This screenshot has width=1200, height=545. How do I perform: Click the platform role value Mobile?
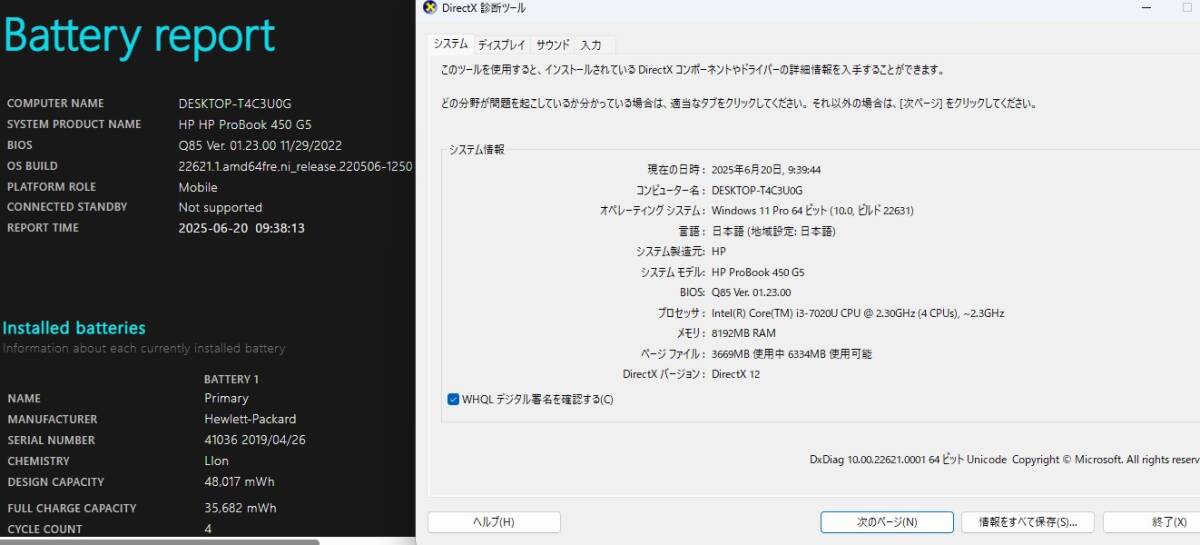coord(198,187)
